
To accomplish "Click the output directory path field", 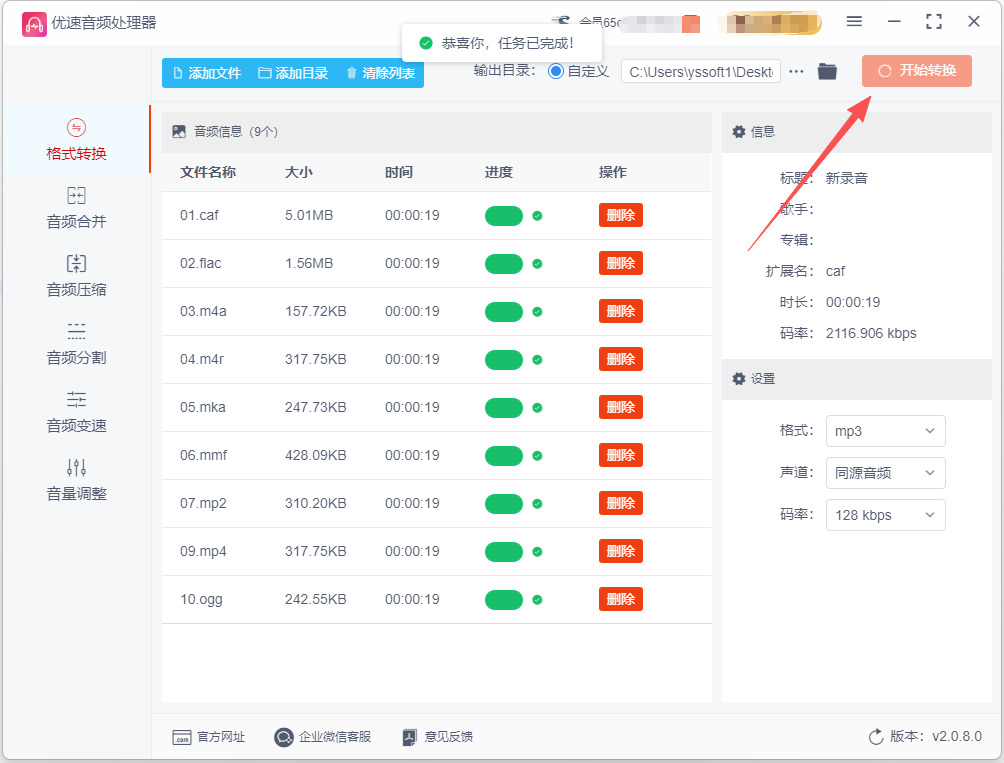I will point(700,72).
